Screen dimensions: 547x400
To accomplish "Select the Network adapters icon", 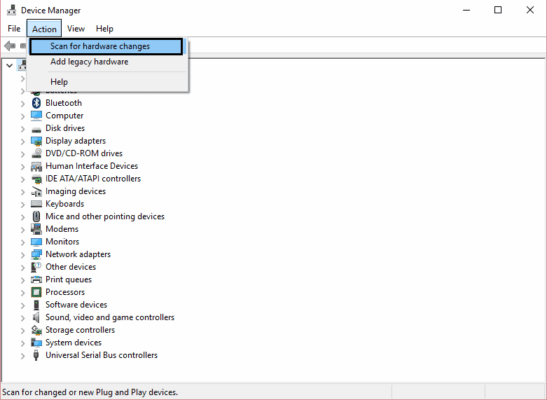I will coord(36,254).
